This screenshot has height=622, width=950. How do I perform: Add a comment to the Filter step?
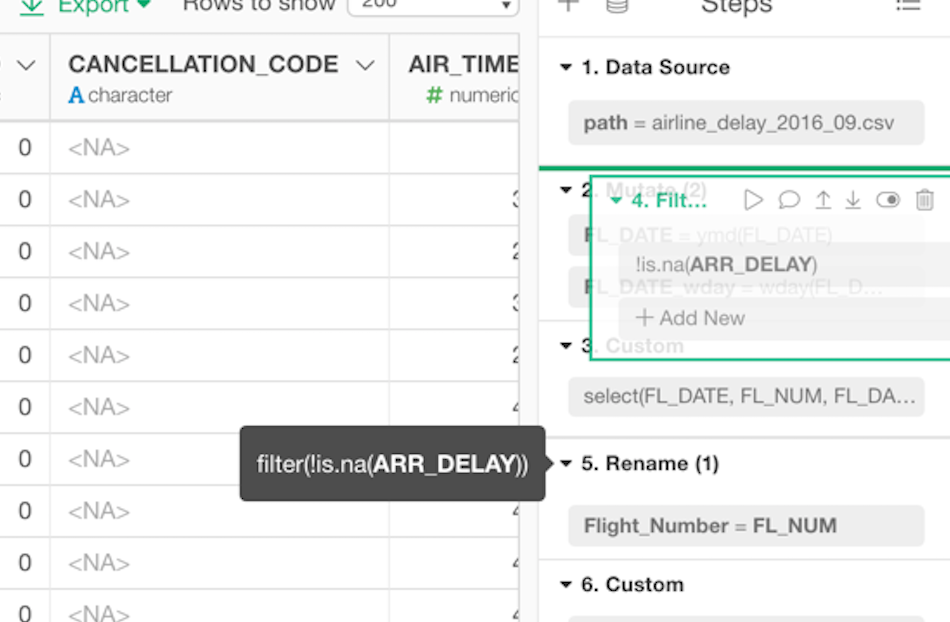point(789,199)
